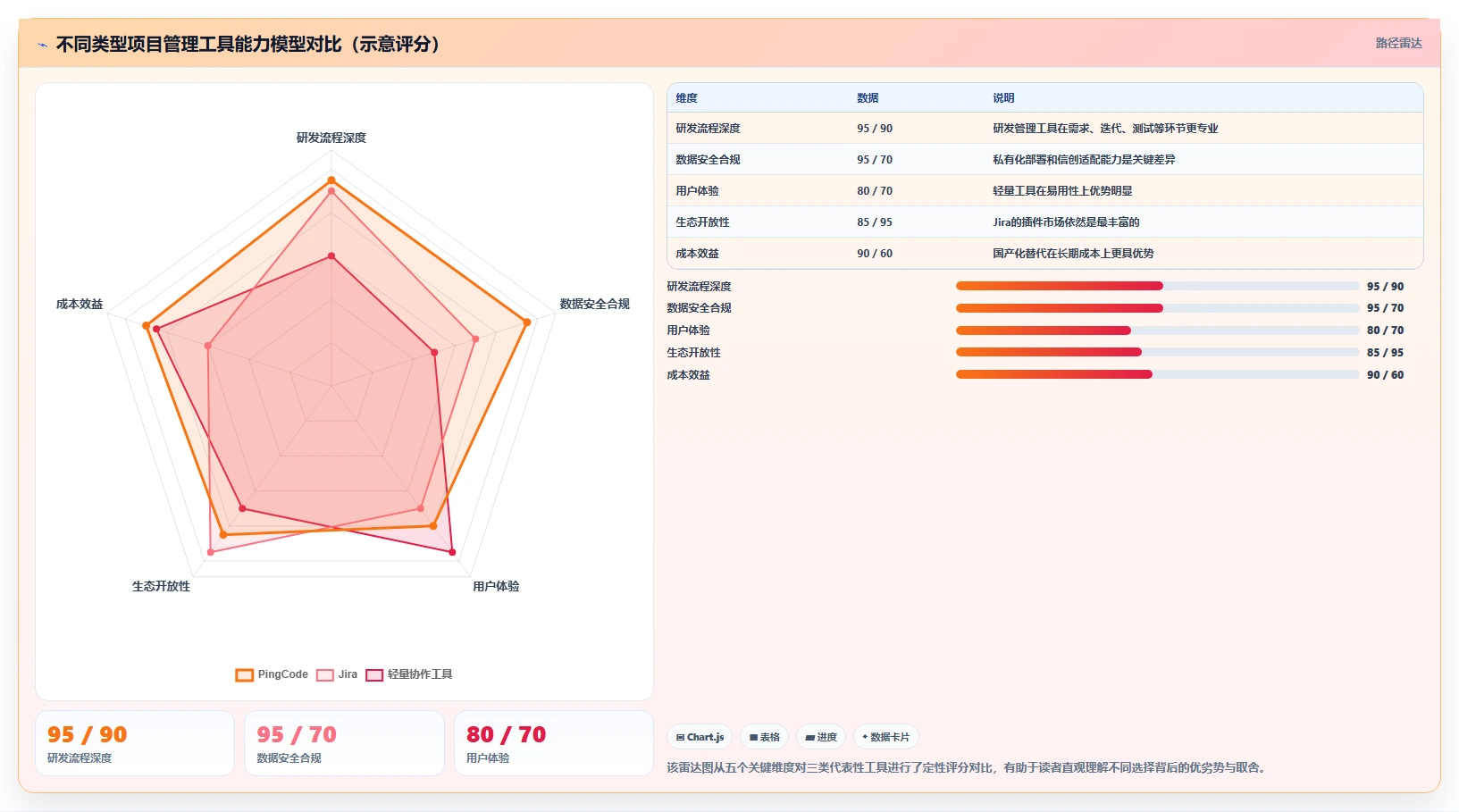The width and height of the screenshot is (1459, 812).
Task: Click the 国产化替代在长期成本上更具优势 description
Action: click(x=1073, y=254)
